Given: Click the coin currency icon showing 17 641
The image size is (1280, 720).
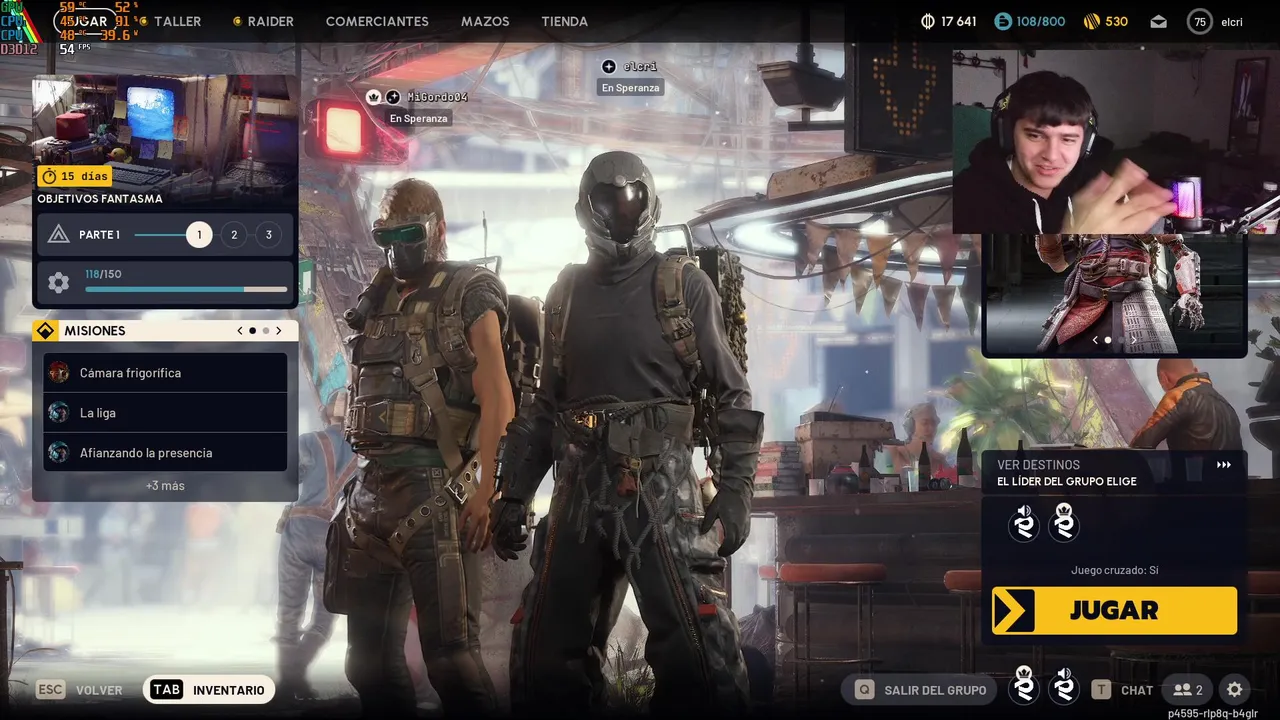Looking at the screenshot, I should [927, 21].
